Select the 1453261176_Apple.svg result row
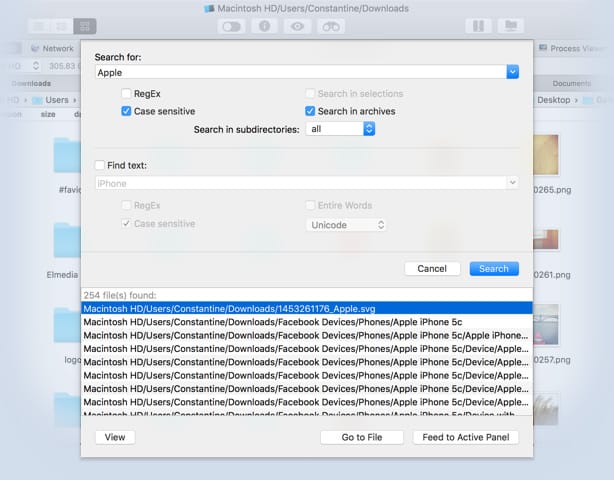The image size is (614, 480). pos(300,309)
